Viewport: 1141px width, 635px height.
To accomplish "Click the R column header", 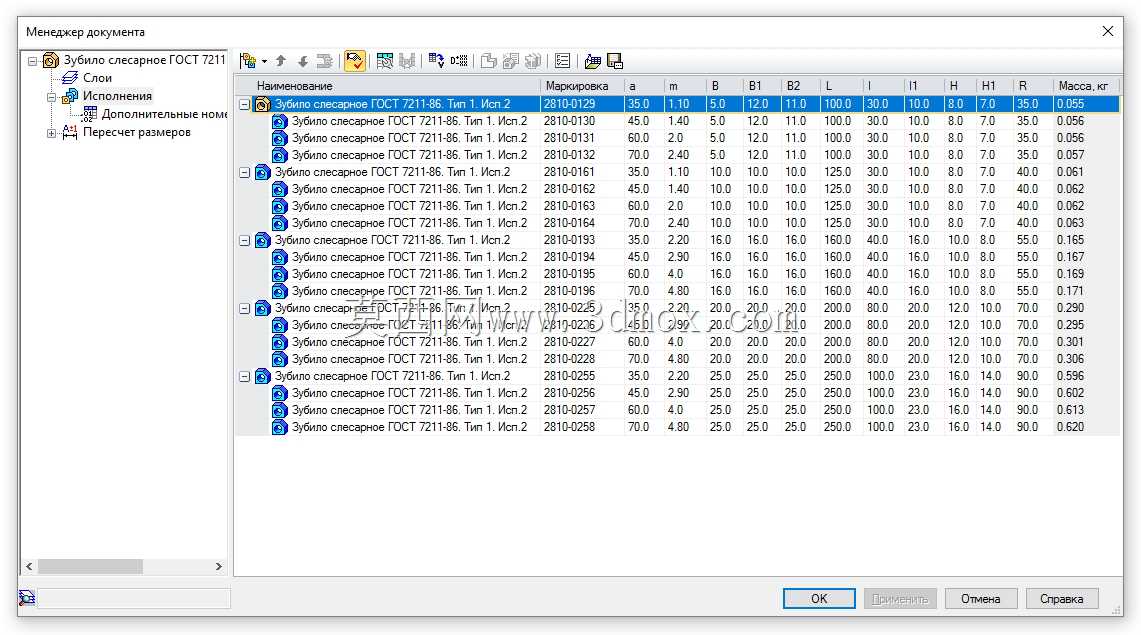I will click(1033, 86).
